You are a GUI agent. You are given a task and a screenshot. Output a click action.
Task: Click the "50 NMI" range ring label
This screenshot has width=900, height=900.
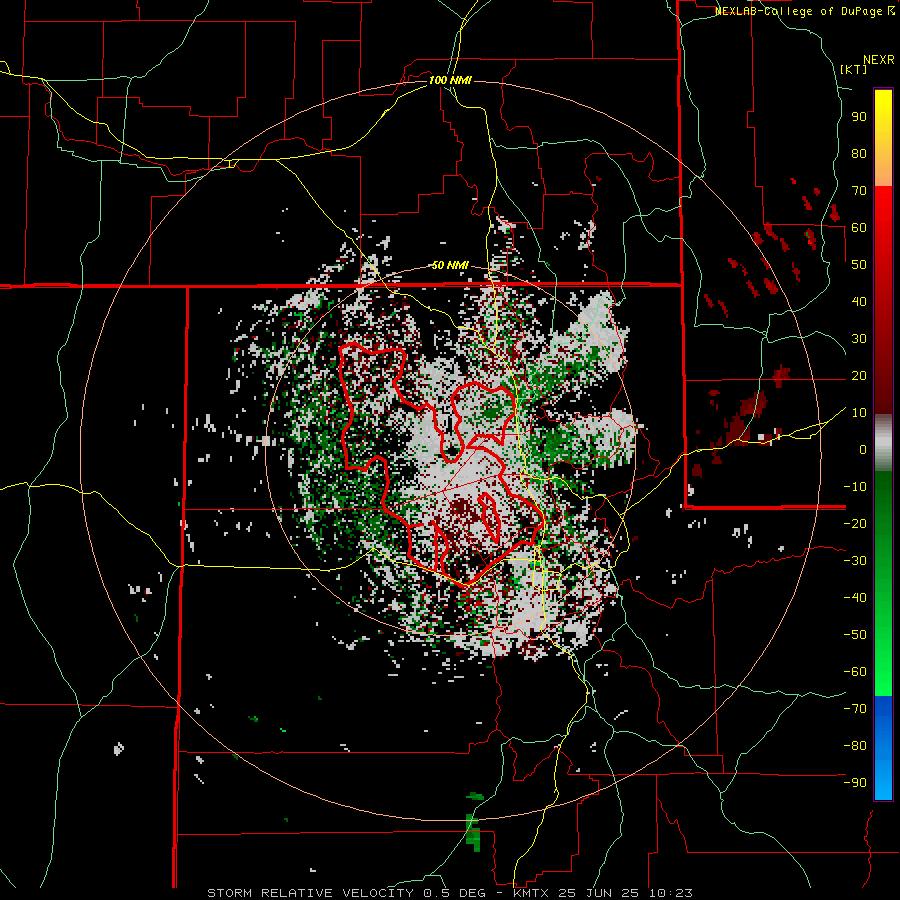(x=450, y=265)
